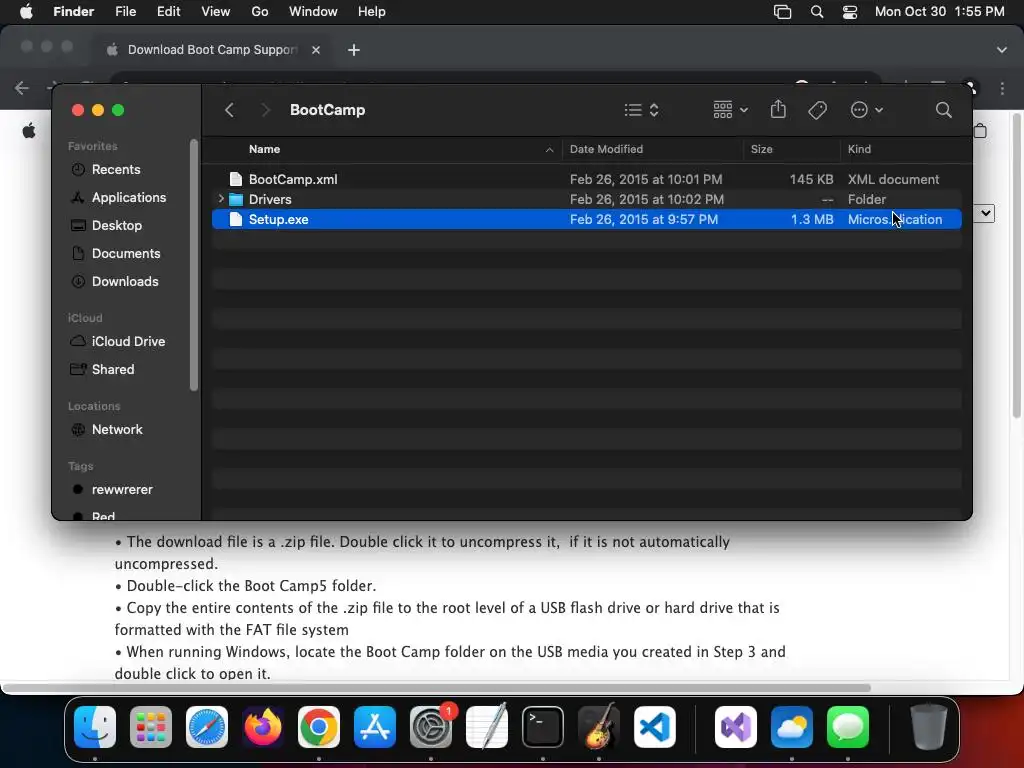Screen dimensions: 1024x768
Task: Switch to Download Boot Camp Support tab
Action: 212,50
